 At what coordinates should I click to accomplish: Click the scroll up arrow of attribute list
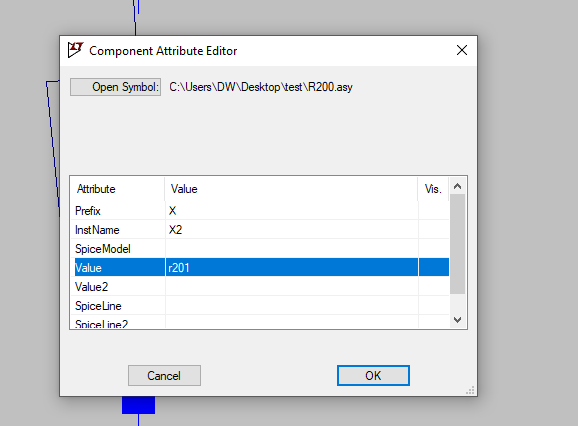(x=457, y=186)
